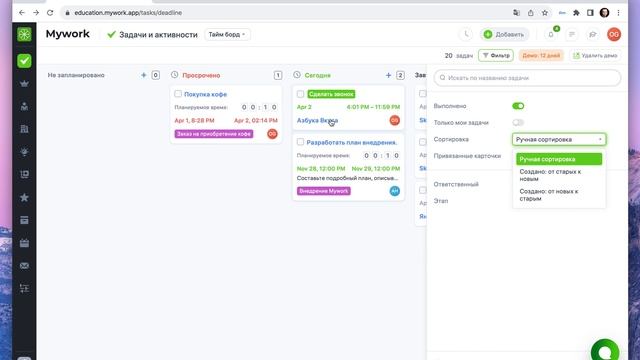Bookmark page with the star icon

pyautogui.click(x=544, y=13)
